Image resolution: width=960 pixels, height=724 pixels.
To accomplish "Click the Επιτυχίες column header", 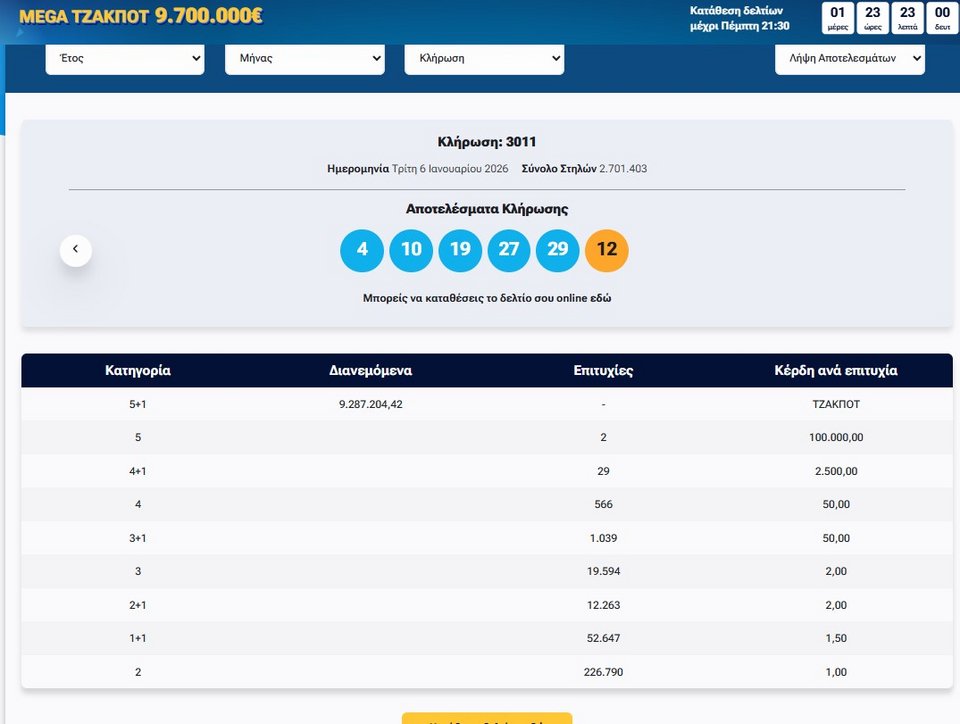I will pyautogui.click(x=604, y=371).
